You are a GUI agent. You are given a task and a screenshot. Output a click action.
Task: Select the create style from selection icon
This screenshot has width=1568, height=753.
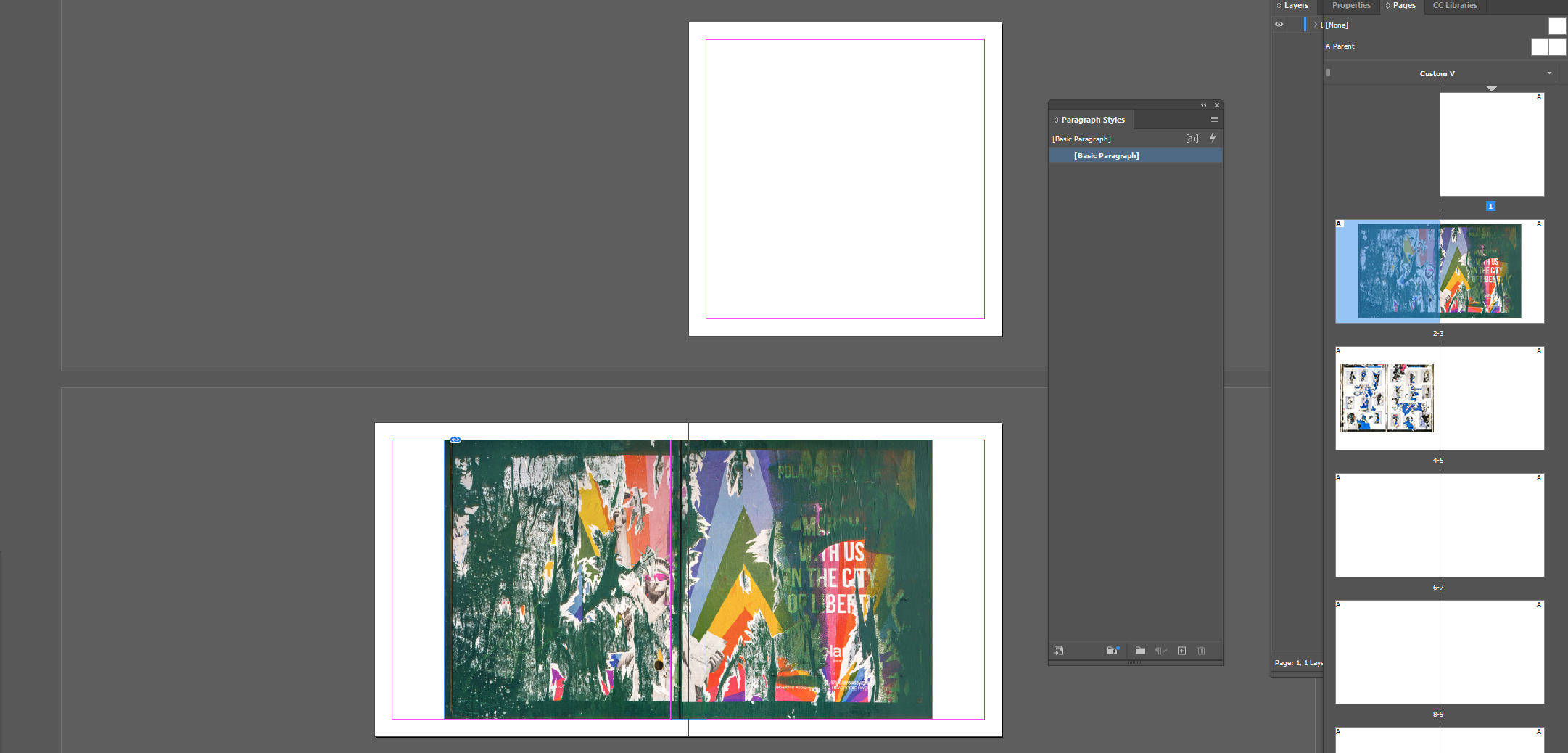[1059, 651]
